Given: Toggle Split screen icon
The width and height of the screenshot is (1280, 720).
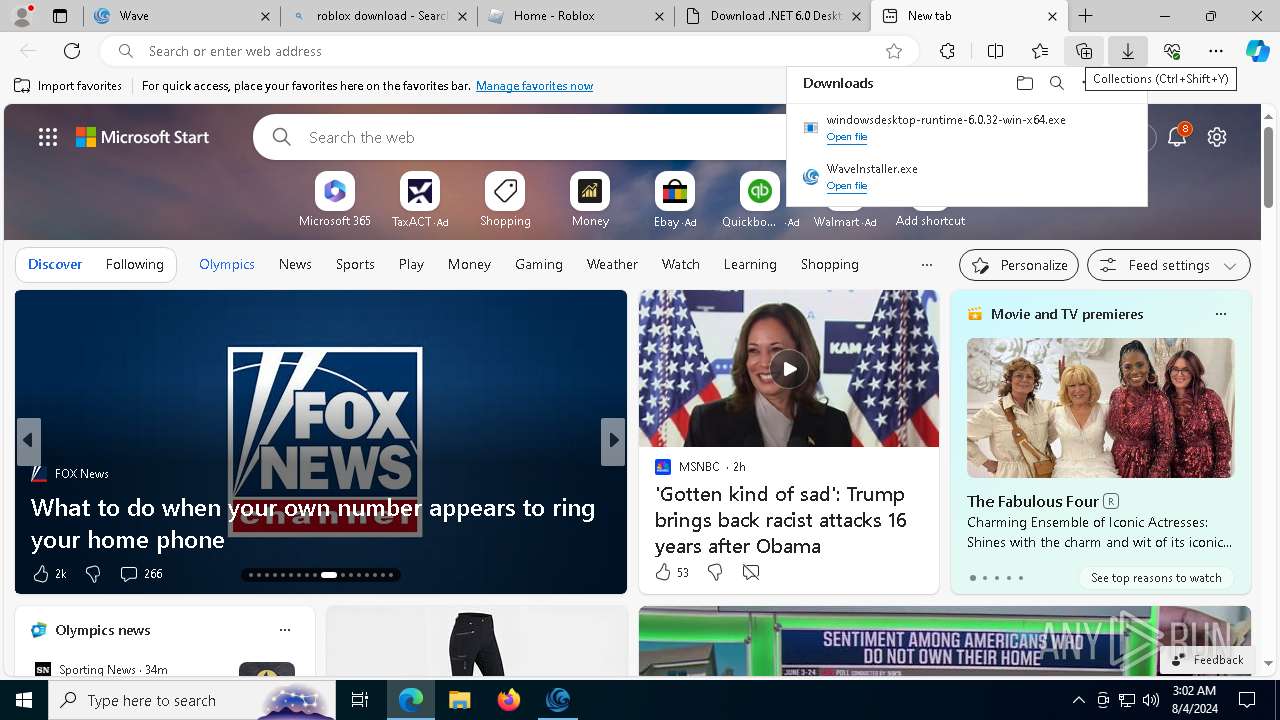Looking at the screenshot, I should click(995, 51).
